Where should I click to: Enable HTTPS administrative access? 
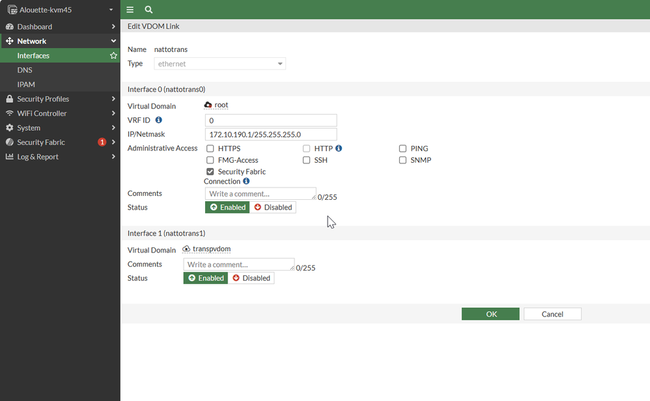(x=210, y=148)
